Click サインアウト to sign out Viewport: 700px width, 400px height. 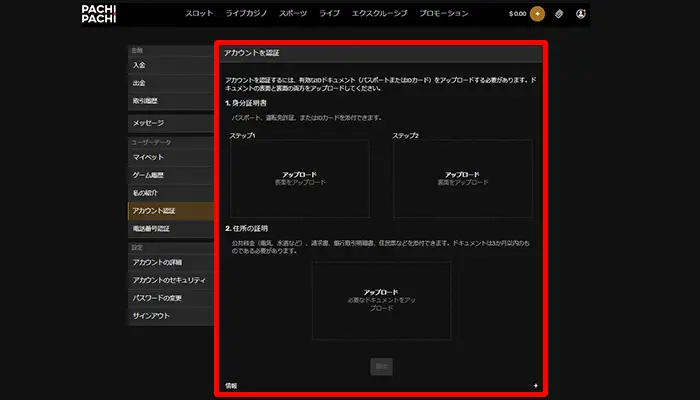click(168, 316)
